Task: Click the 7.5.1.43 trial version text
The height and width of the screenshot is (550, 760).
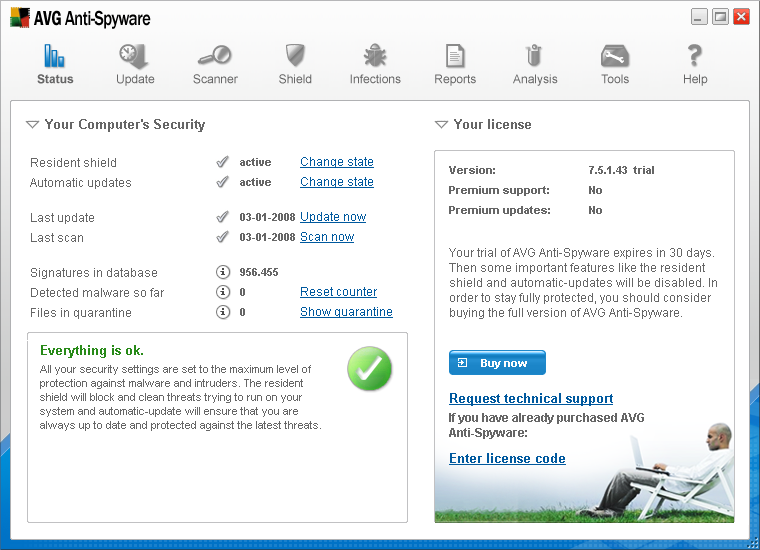Action: click(x=621, y=170)
